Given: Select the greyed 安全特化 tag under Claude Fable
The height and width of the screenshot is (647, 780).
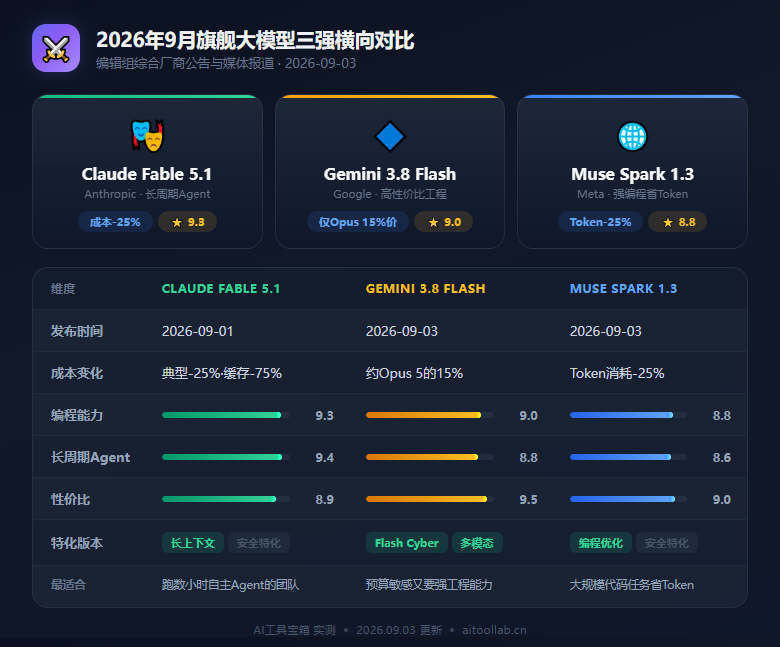Looking at the screenshot, I should (x=259, y=543).
